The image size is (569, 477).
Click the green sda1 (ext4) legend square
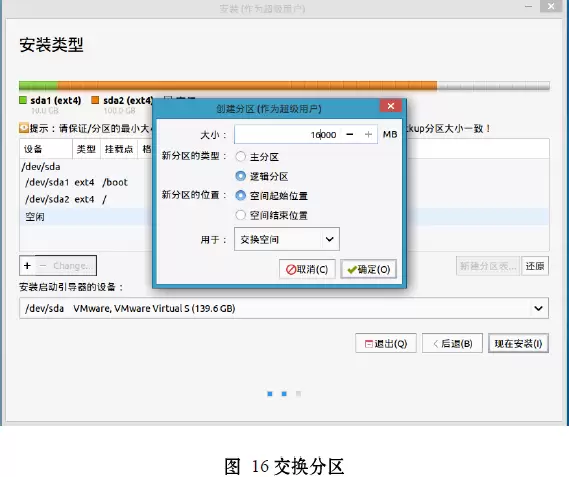tap(23, 100)
